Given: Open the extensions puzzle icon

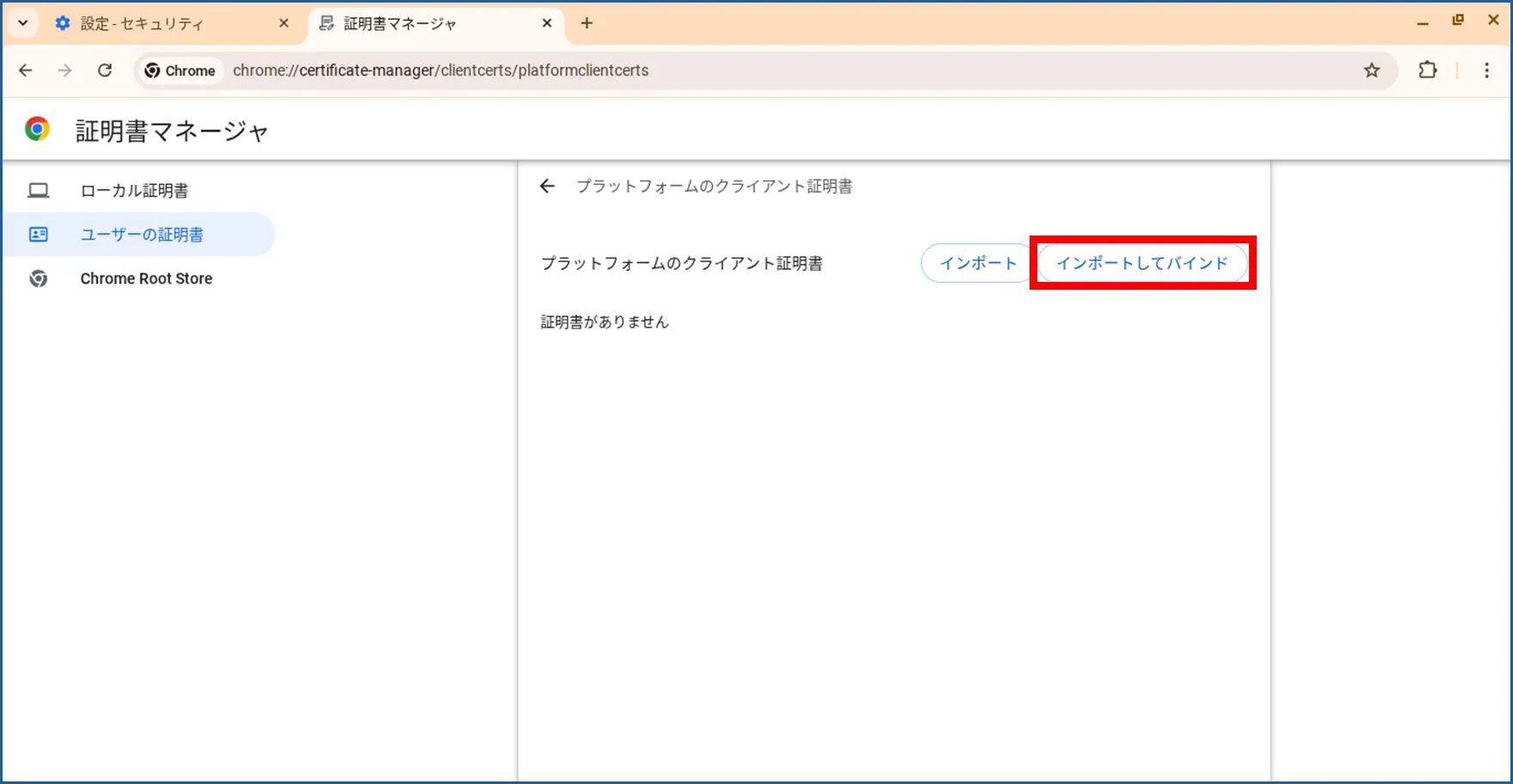Looking at the screenshot, I should tap(1428, 70).
